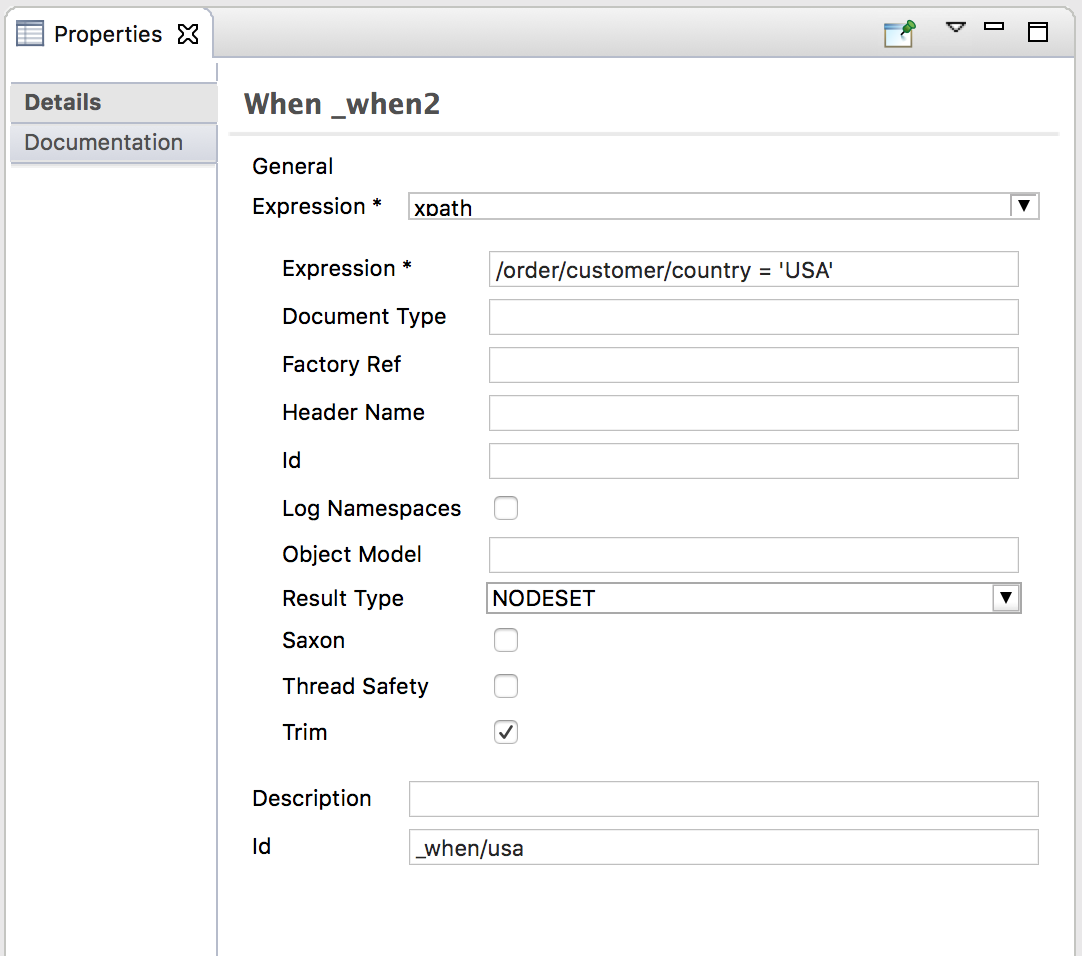Maximize the Properties view

[1038, 32]
